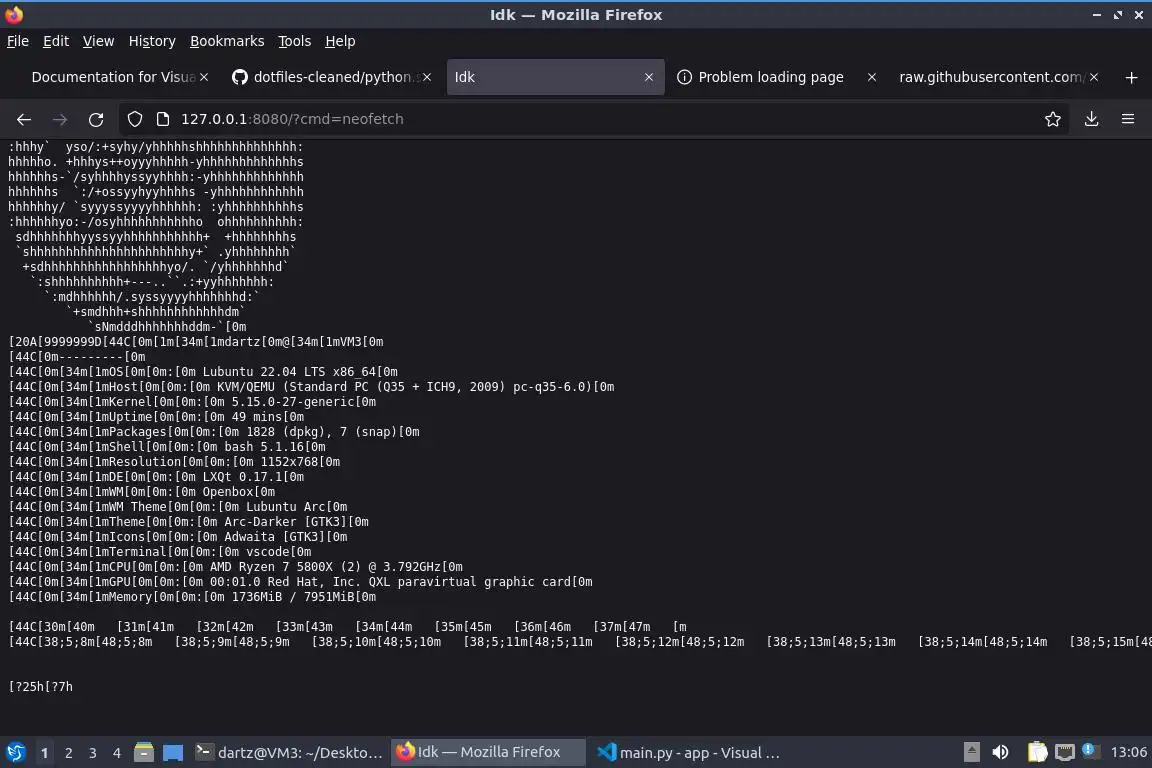
Task: Show site information page icon
Action: [163, 119]
